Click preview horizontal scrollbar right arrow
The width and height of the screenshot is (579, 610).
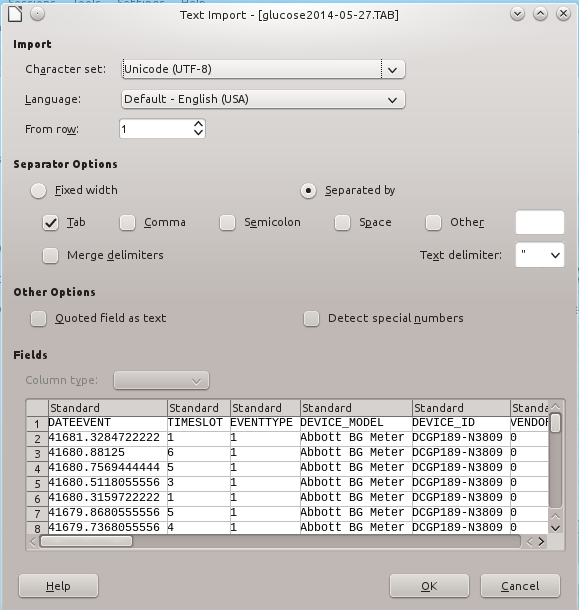[x=541, y=542]
